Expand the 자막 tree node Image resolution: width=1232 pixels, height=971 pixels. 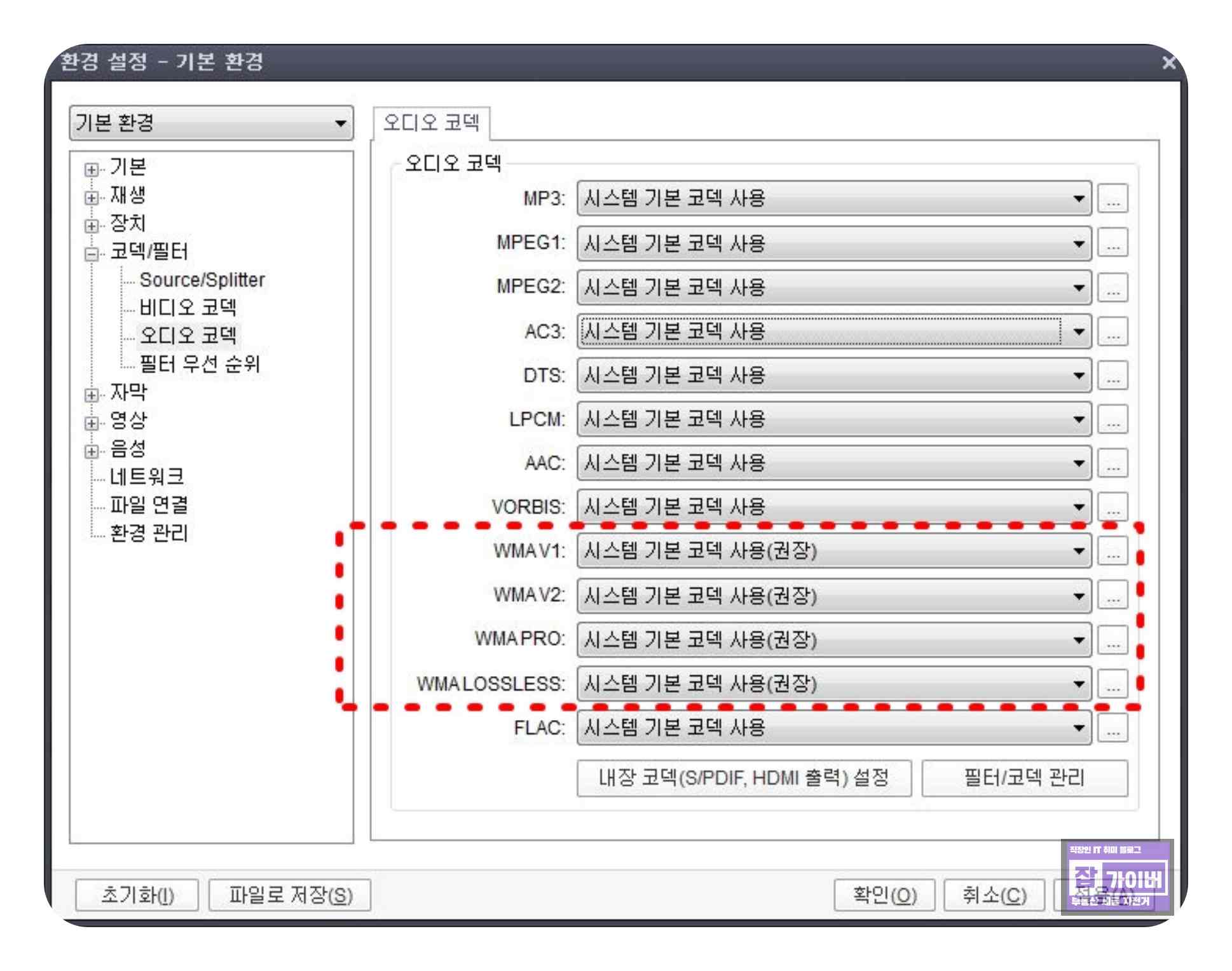tap(92, 395)
